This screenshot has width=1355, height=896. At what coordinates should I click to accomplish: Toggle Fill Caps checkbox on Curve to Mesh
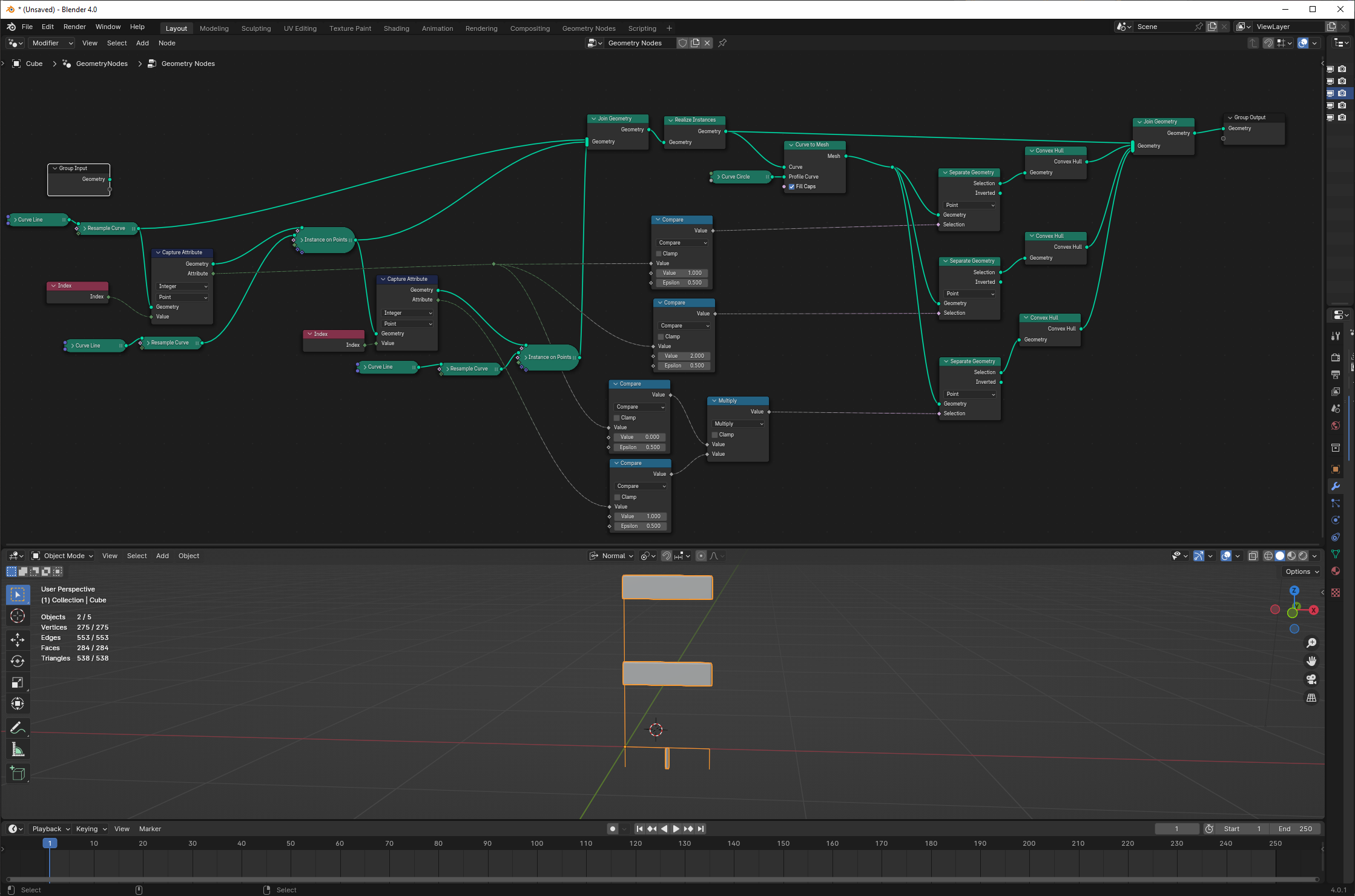[x=792, y=186]
